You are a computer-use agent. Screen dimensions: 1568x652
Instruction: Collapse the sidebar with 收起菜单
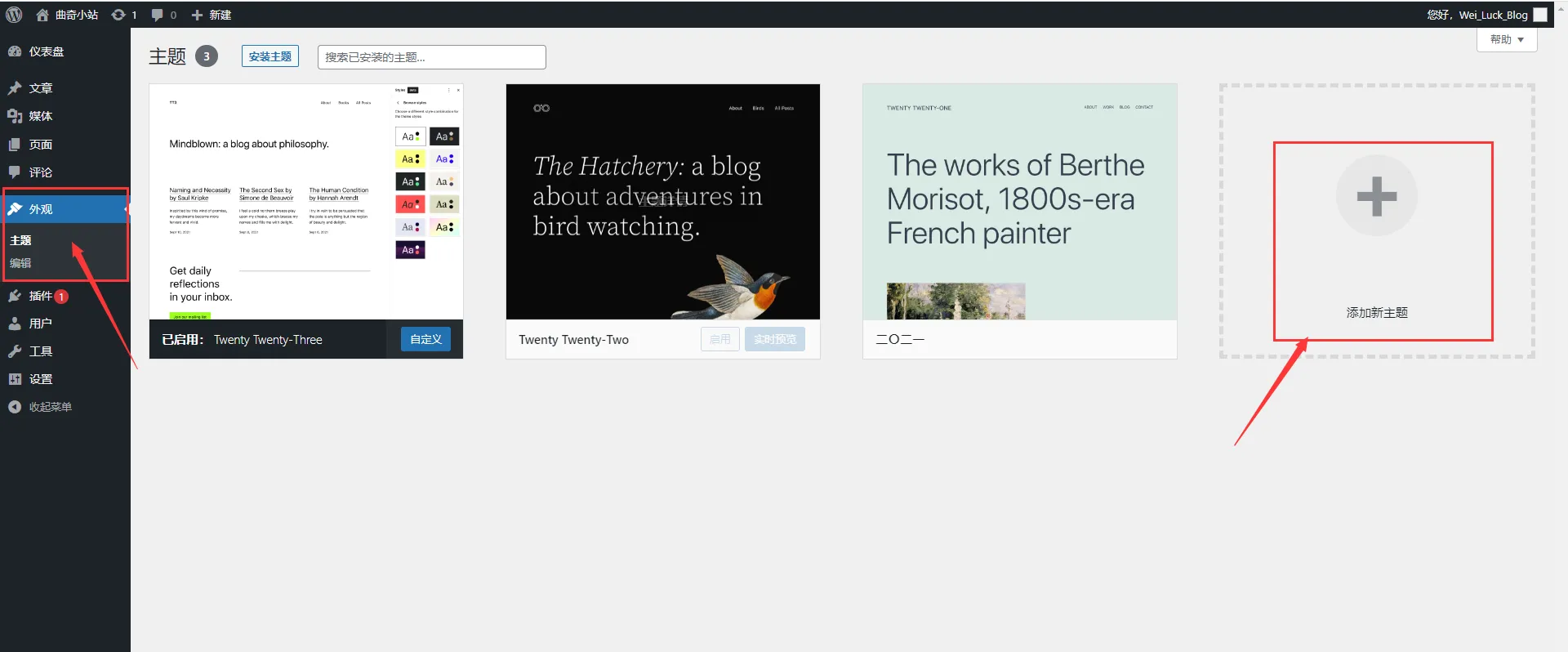[50, 407]
